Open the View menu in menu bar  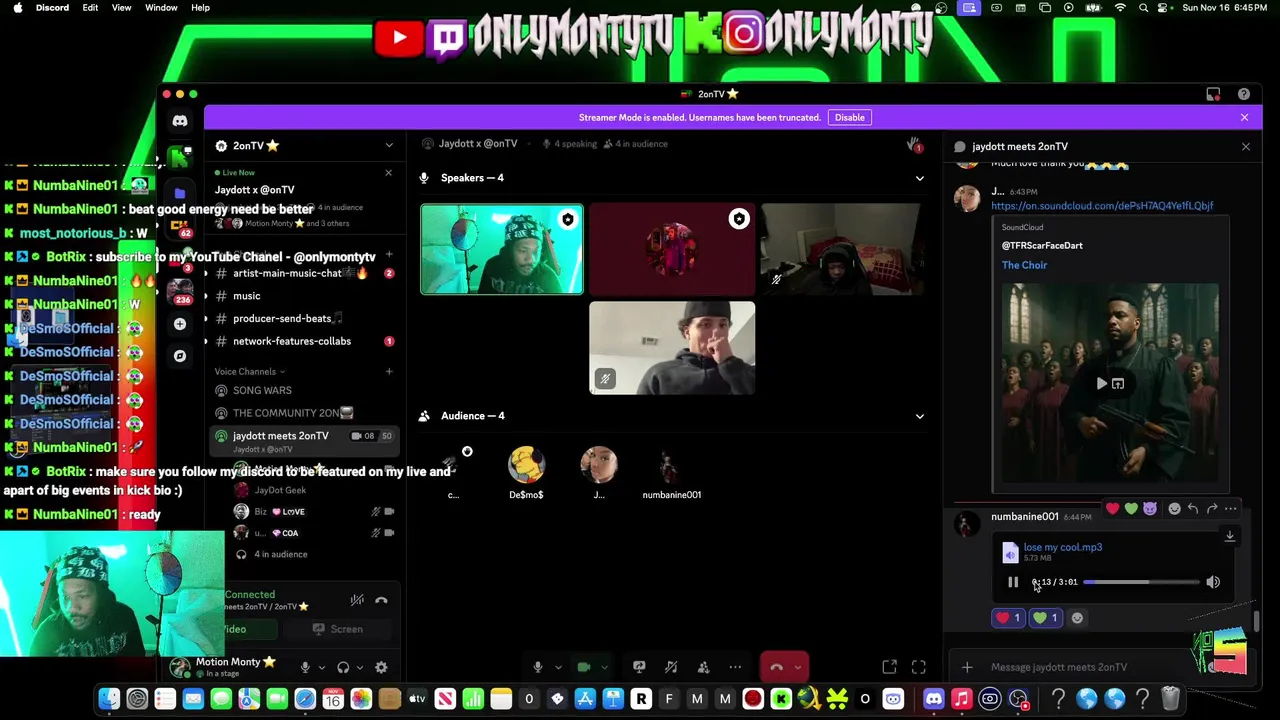[121, 8]
